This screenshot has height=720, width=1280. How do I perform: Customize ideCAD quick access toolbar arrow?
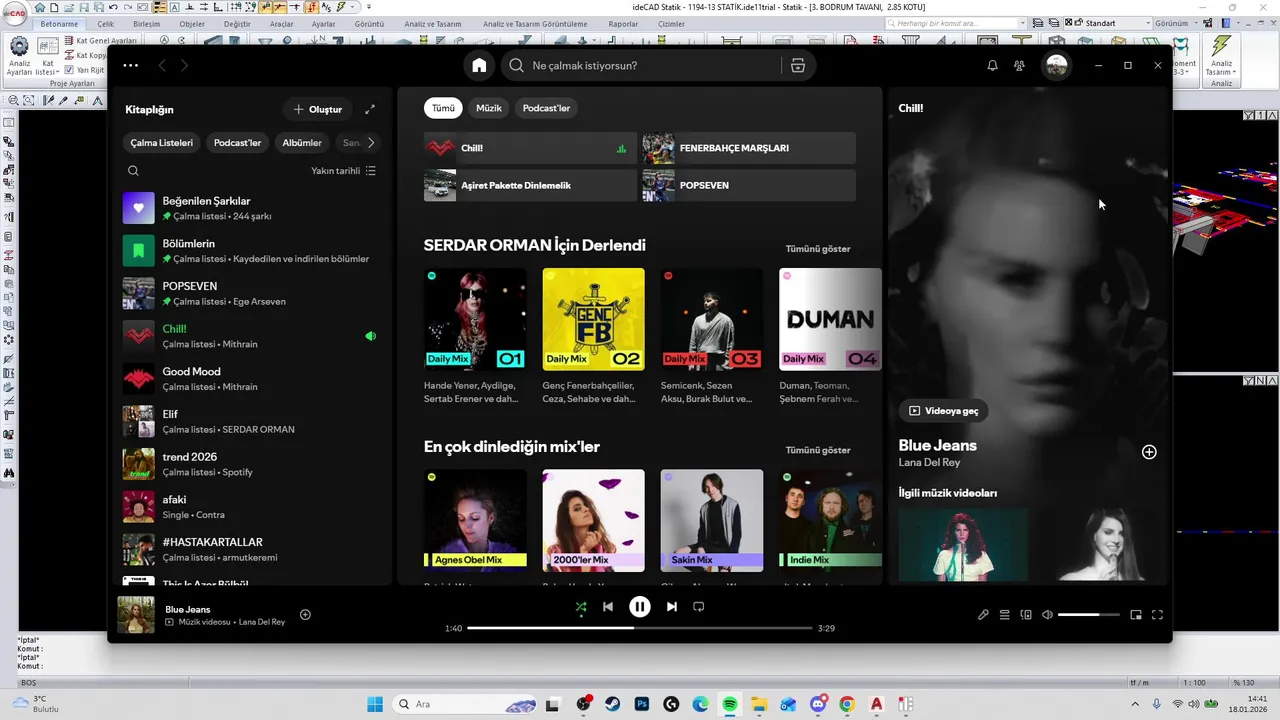[x=368, y=7]
